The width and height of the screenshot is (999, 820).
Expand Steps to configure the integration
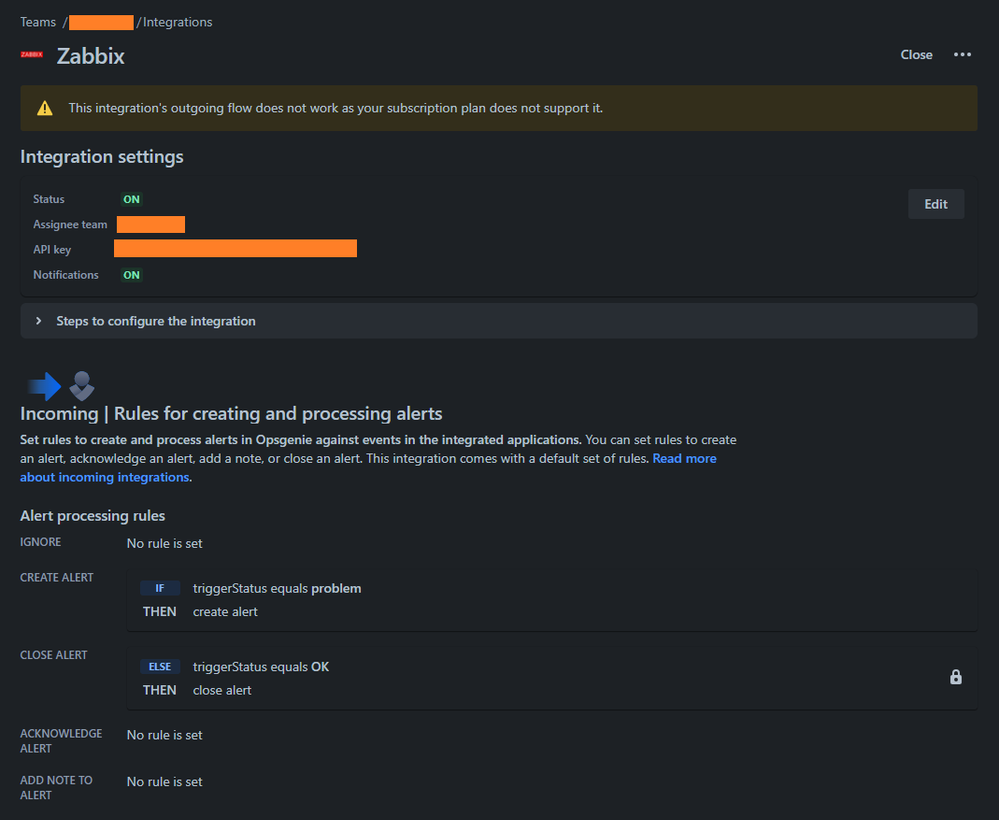tap(499, 321)
